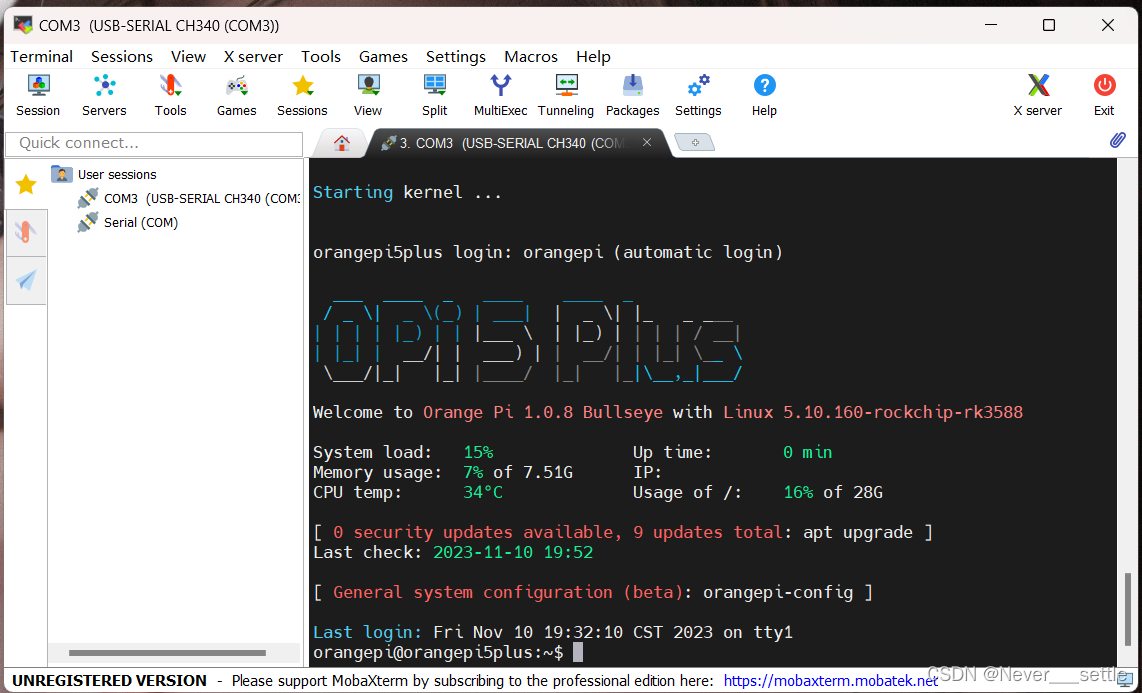This screenshot has width=1142, height=693.
Task: Click the 'UNREGISTERED VERSION' status text
Action: pyautogui.click(x=109, y=681)
